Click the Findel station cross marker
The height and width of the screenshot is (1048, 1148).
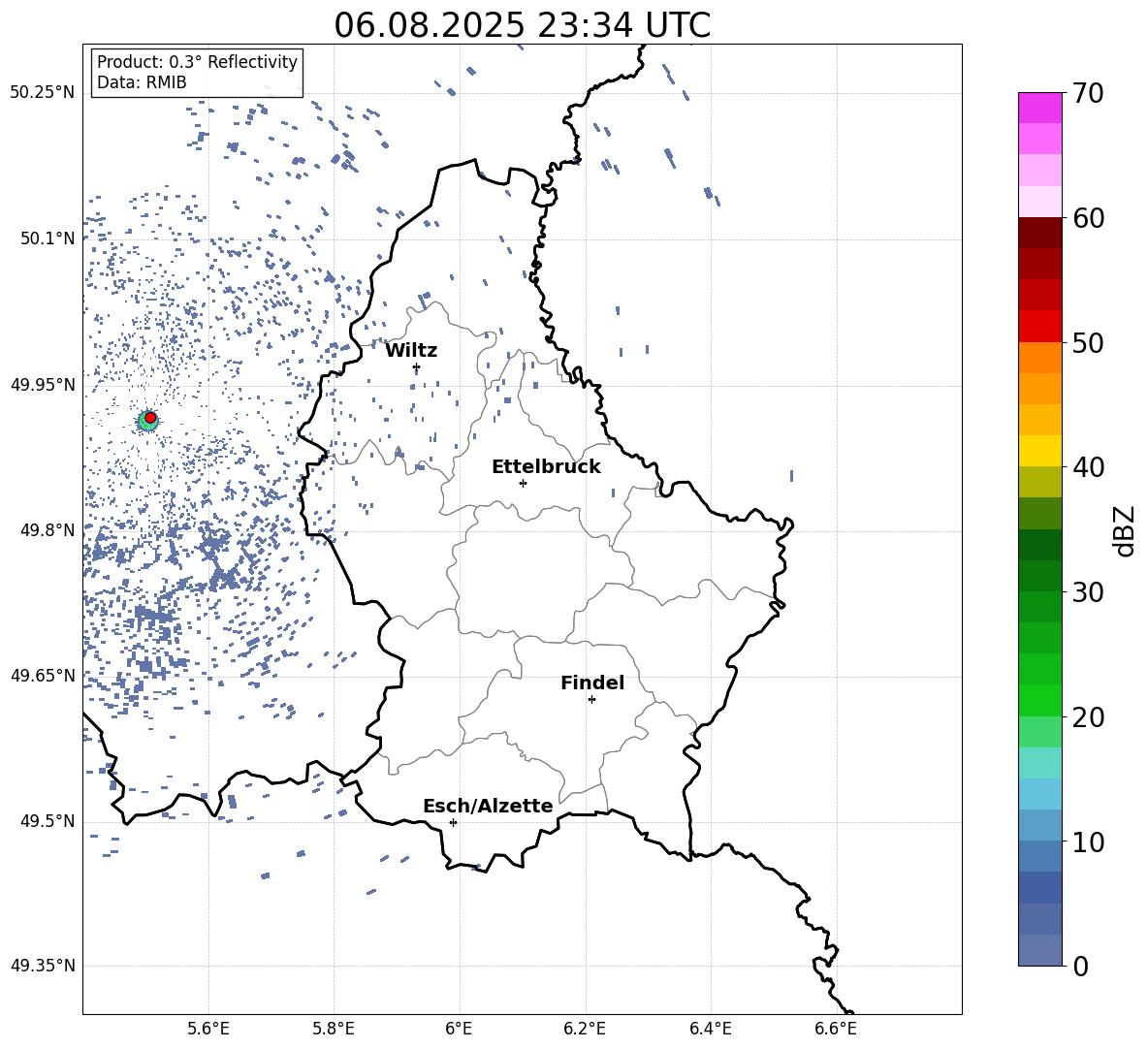pos(591,700)
